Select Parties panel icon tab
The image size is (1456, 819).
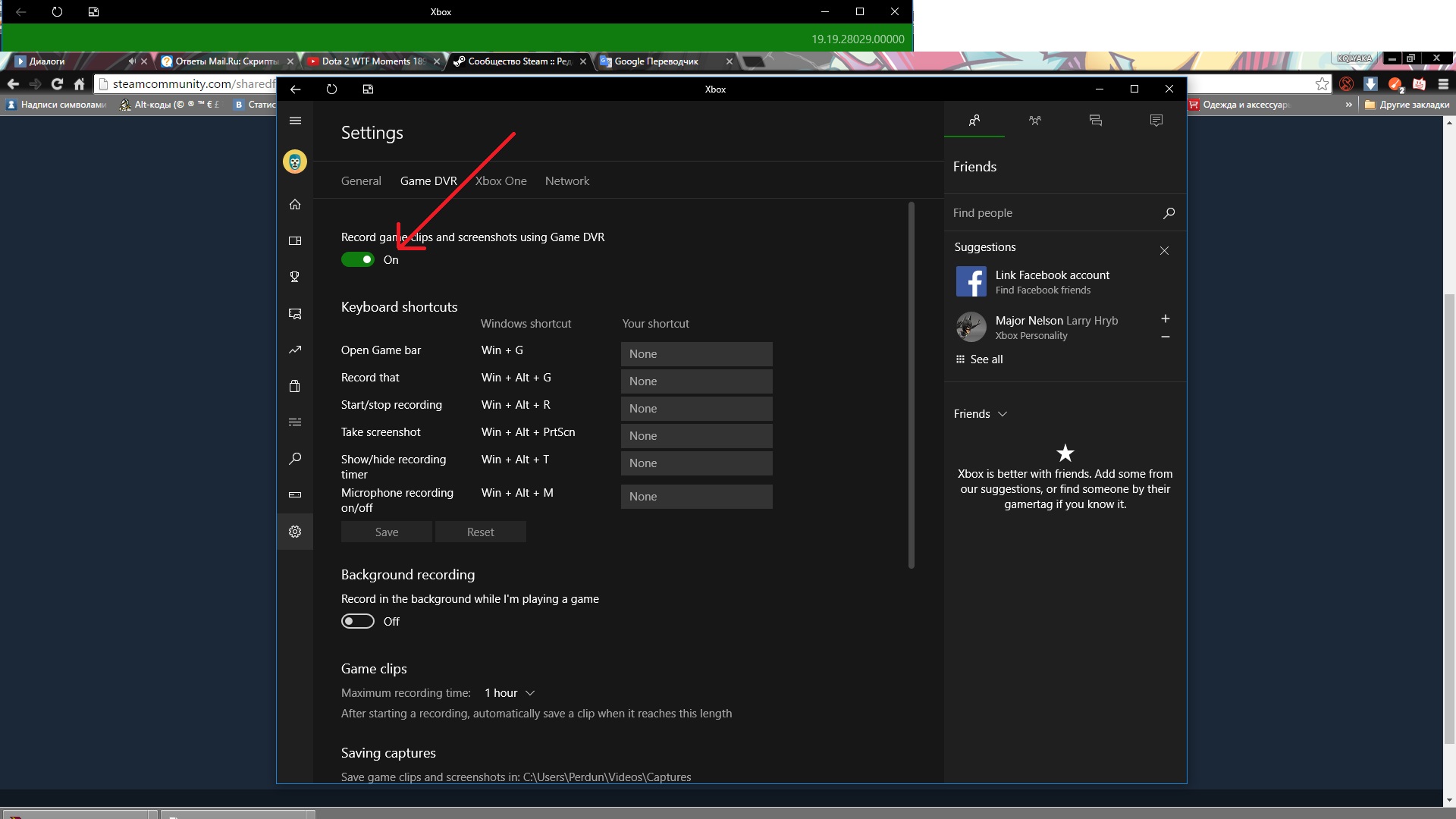[x=1035, y=120]
